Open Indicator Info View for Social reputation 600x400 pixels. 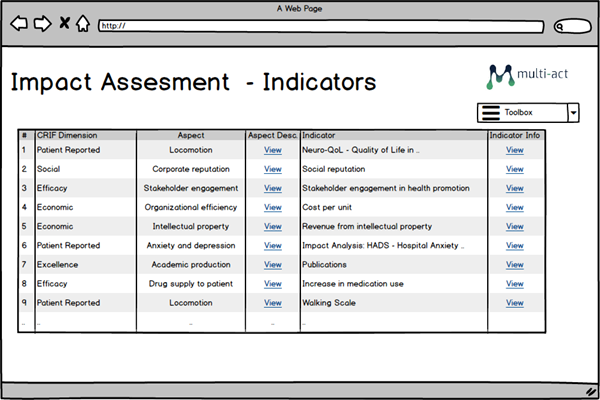[514, 169]
